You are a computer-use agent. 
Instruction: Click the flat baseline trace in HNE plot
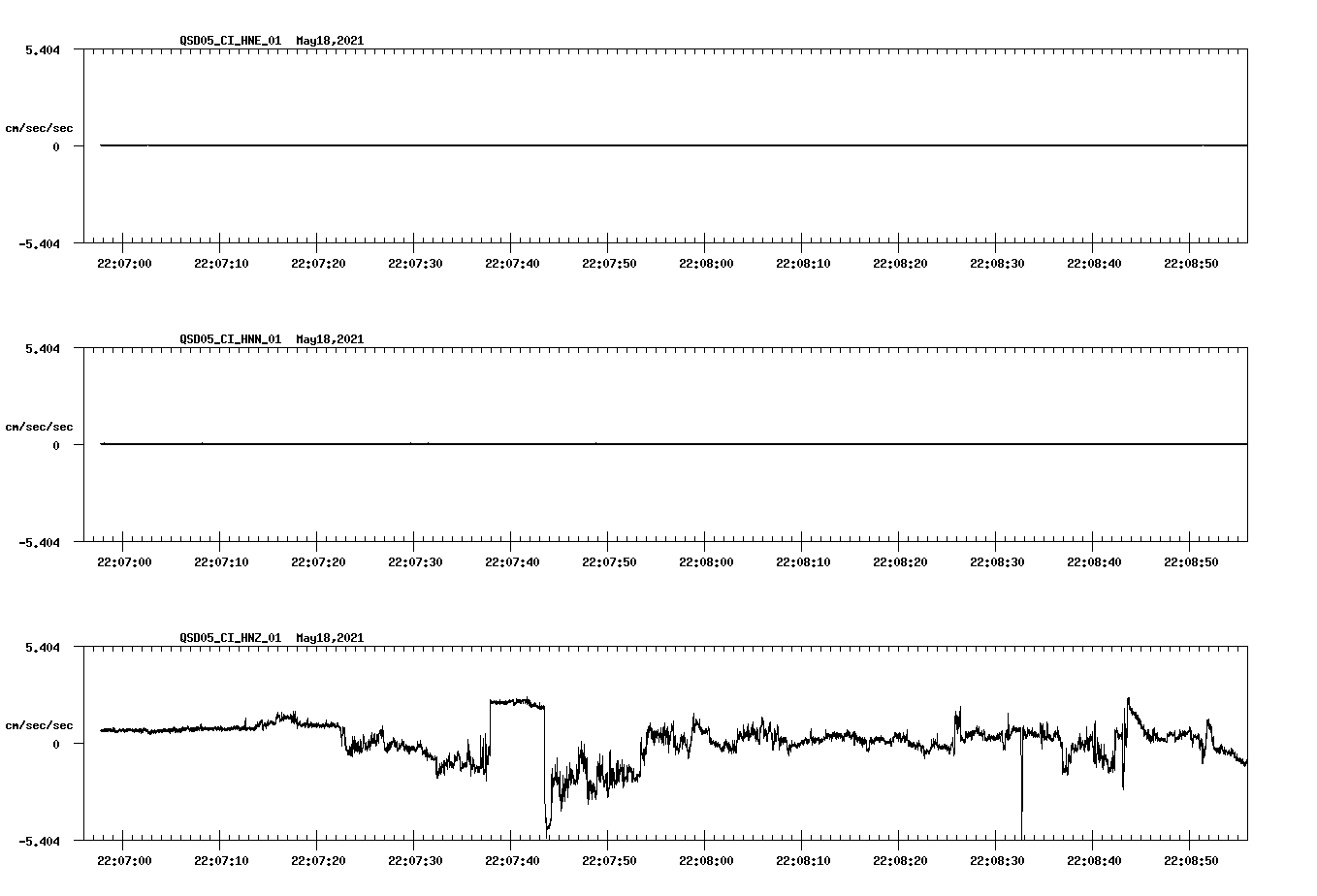click(x=582, y=145)
